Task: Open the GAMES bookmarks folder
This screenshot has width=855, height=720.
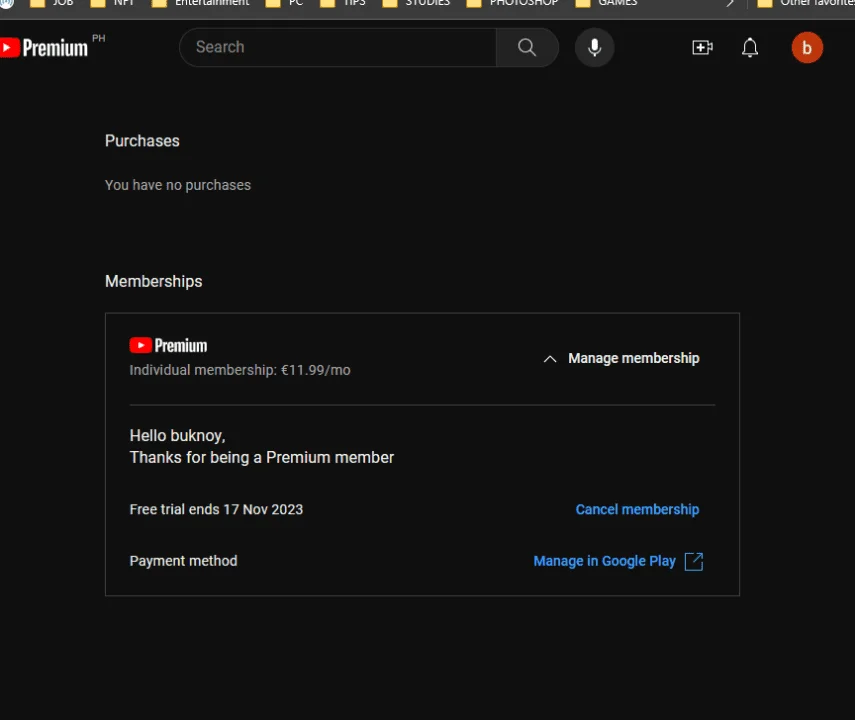Action: click(606, 3)
